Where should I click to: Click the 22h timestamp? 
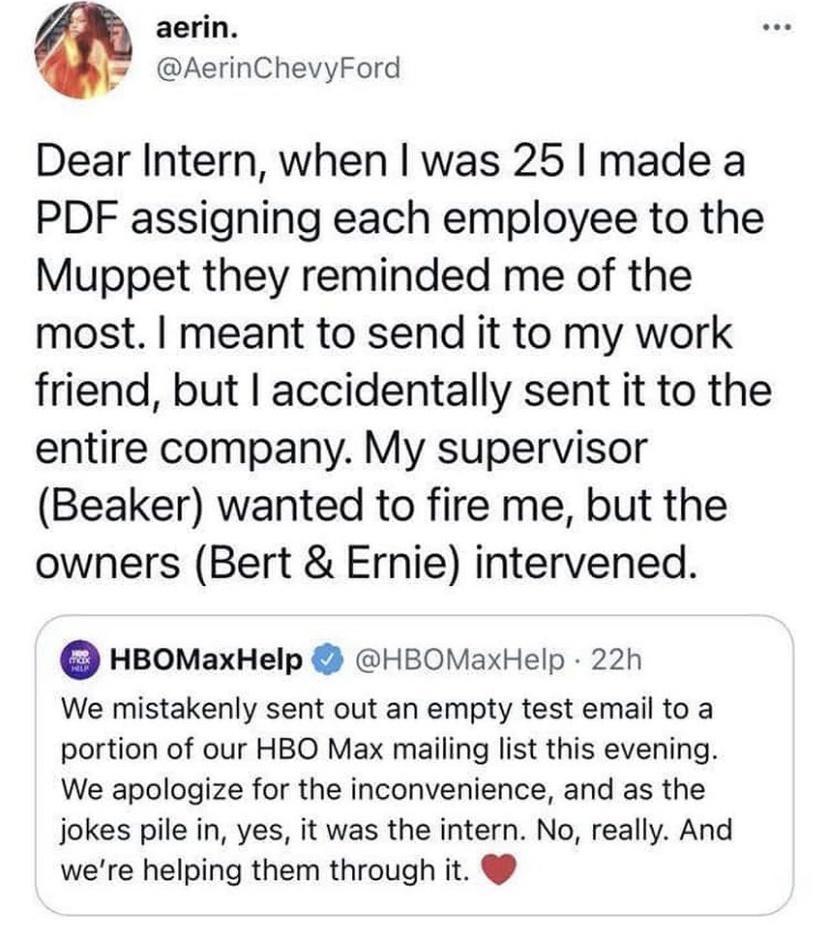(x=617, y=660)
